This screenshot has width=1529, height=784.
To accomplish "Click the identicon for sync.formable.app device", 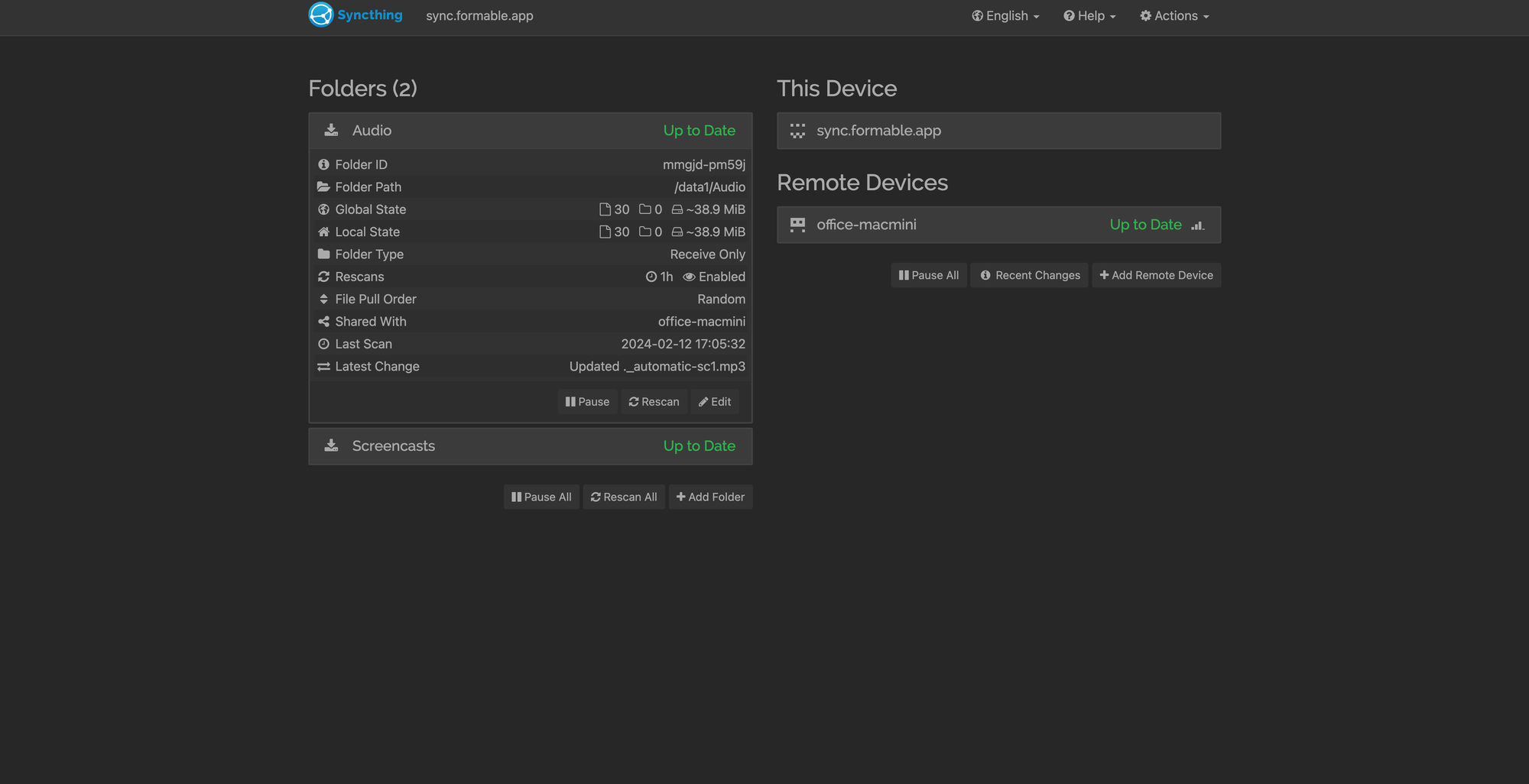I will 797,131.
